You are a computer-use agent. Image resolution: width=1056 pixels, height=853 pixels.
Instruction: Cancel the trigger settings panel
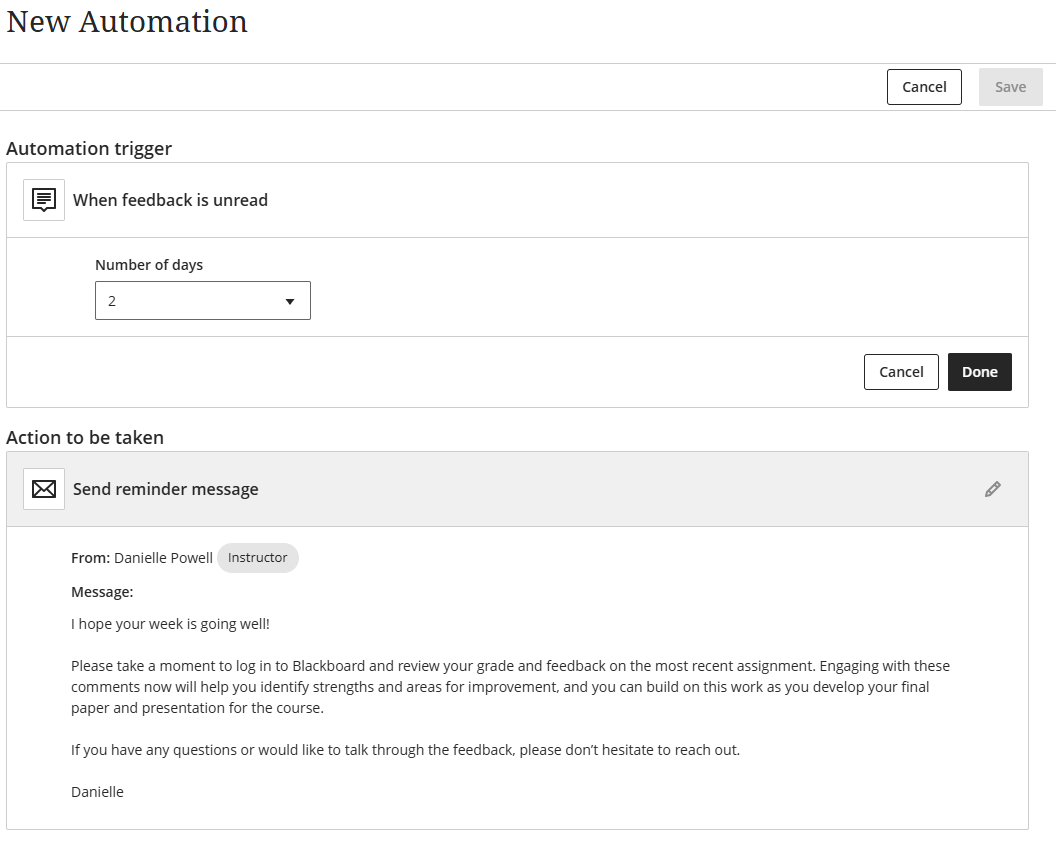[901, 372]
